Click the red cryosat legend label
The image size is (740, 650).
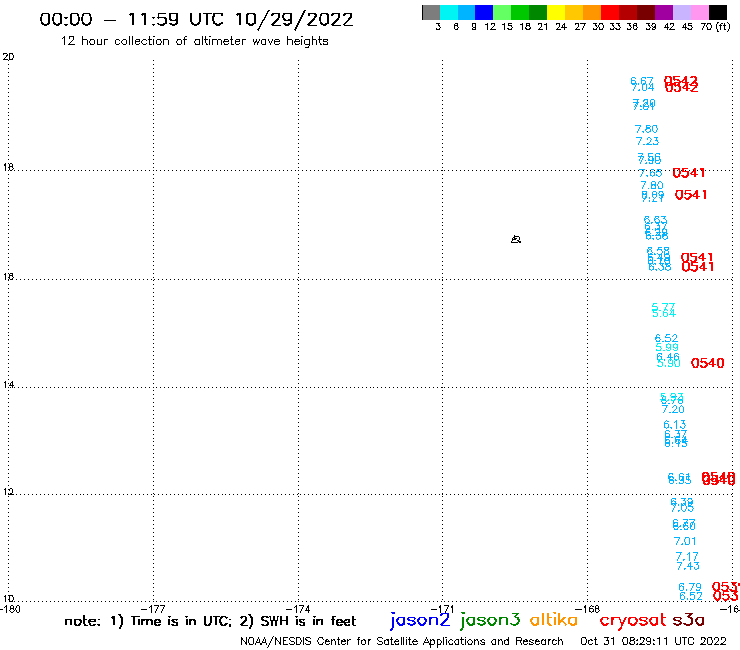632,621
